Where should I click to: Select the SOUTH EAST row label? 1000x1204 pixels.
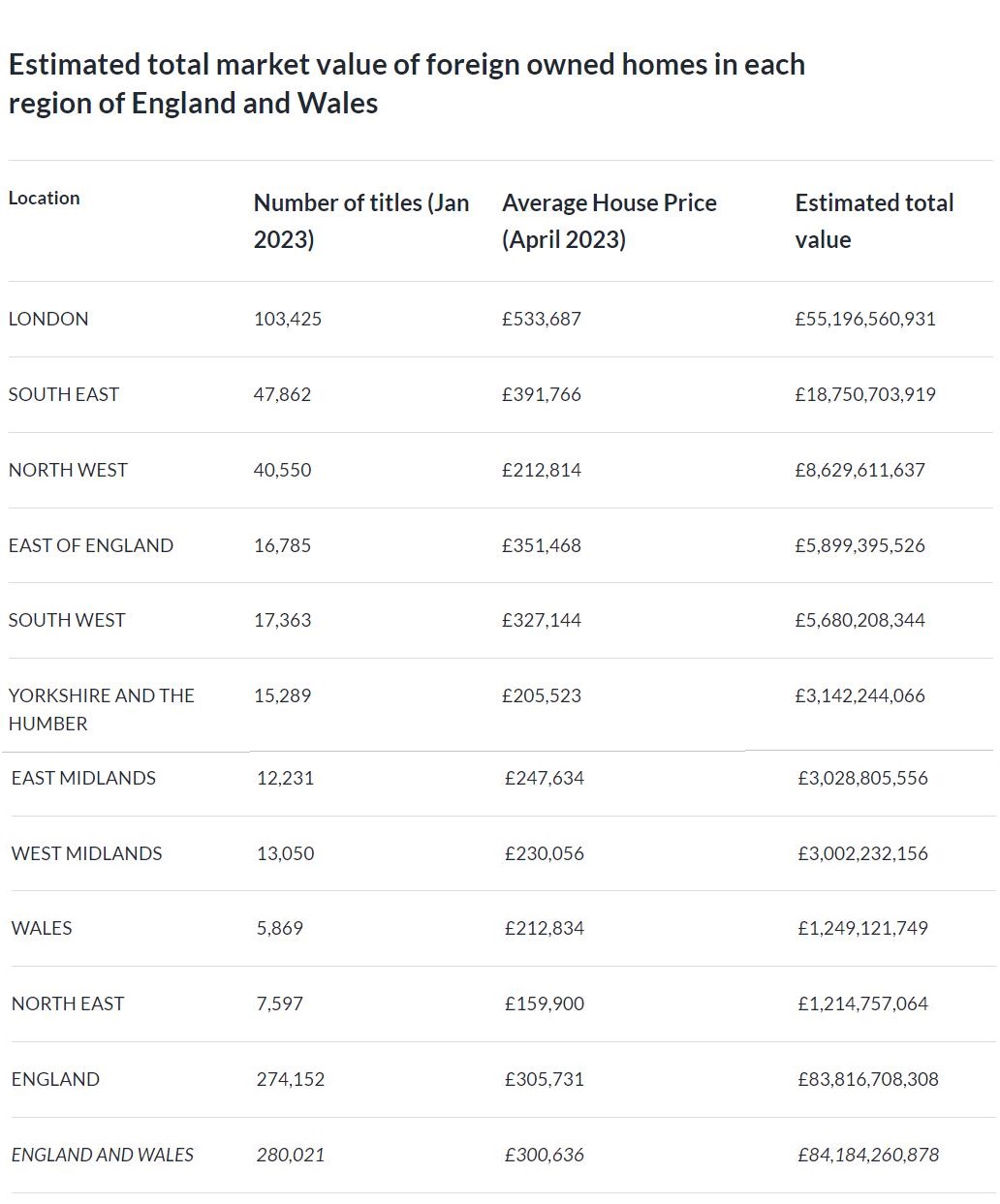pyautogui.click(x=64, y=394)
